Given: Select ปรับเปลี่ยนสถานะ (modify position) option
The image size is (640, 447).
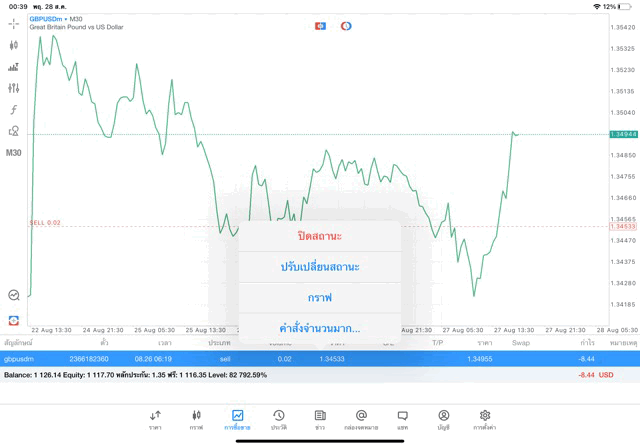Looking at the screenshot, I should coord(319,267).
